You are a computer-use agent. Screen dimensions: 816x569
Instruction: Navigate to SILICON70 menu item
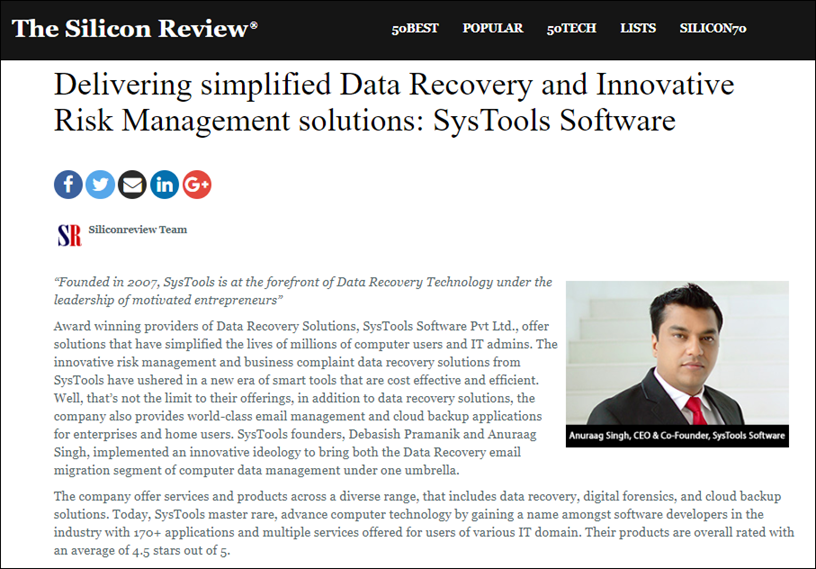point(713,28)
